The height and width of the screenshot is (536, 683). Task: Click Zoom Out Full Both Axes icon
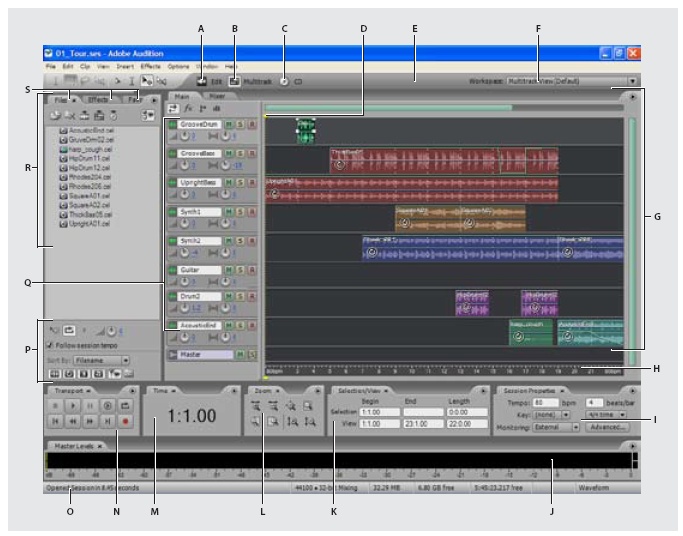[291, 406]
